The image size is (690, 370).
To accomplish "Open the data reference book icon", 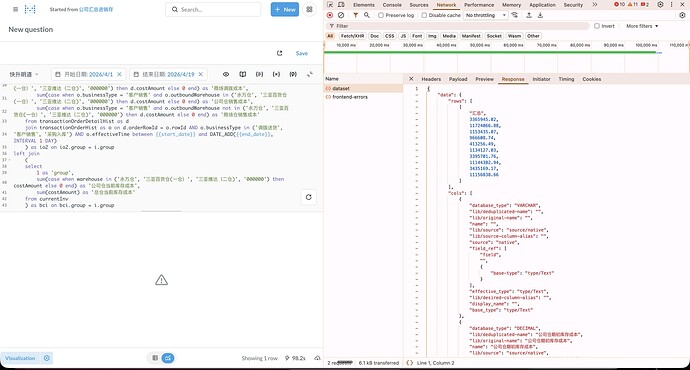I will click(x=242, y=74).
